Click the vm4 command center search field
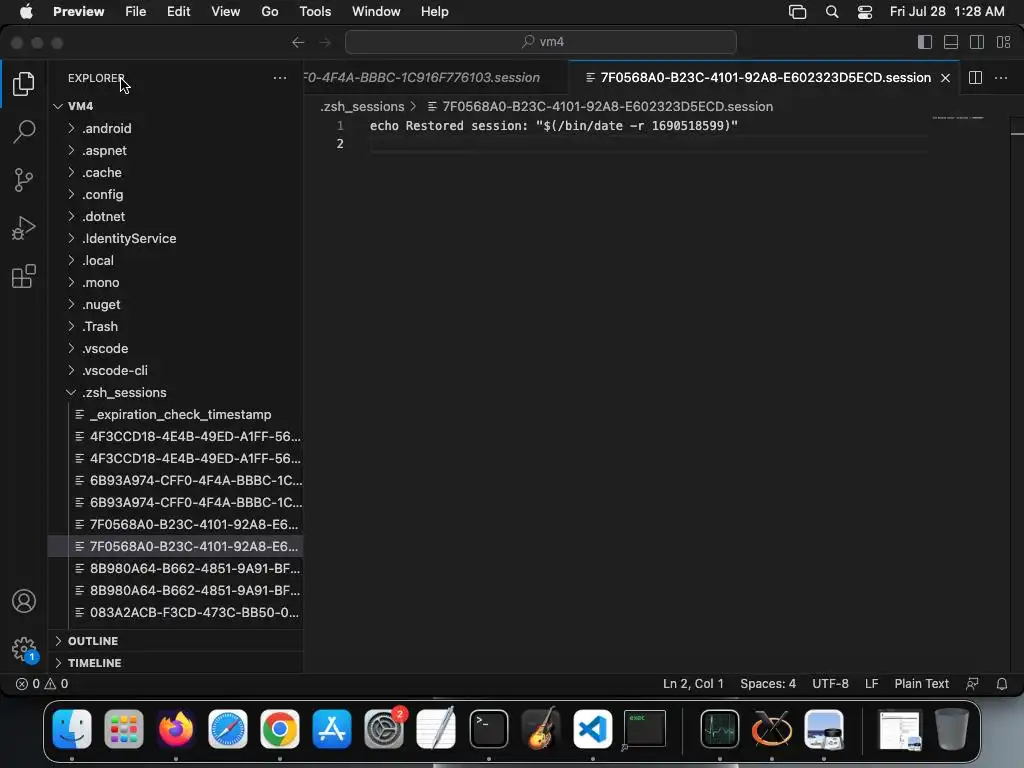 [541, 42]
